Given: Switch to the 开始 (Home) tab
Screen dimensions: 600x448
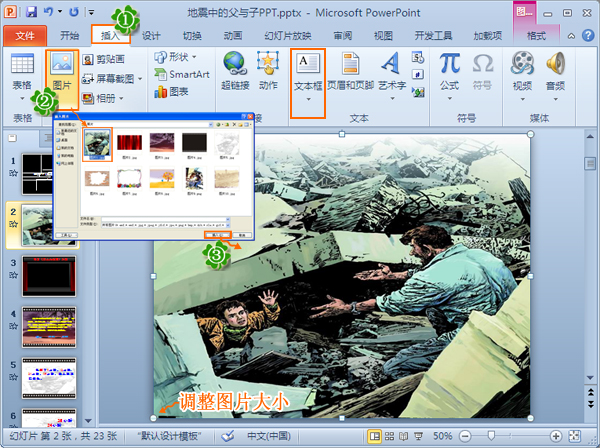Looking at the screenshot, I should tap(70, 36).
